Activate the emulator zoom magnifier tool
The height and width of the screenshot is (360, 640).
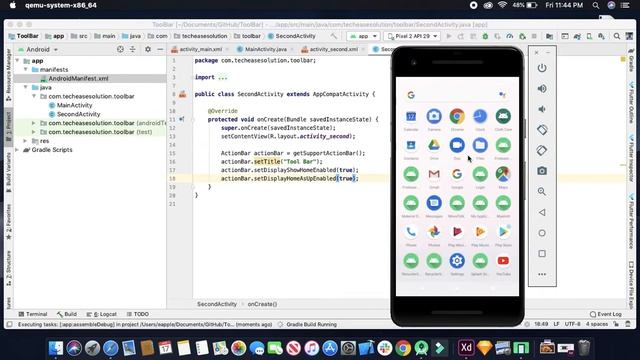(542, 191)
